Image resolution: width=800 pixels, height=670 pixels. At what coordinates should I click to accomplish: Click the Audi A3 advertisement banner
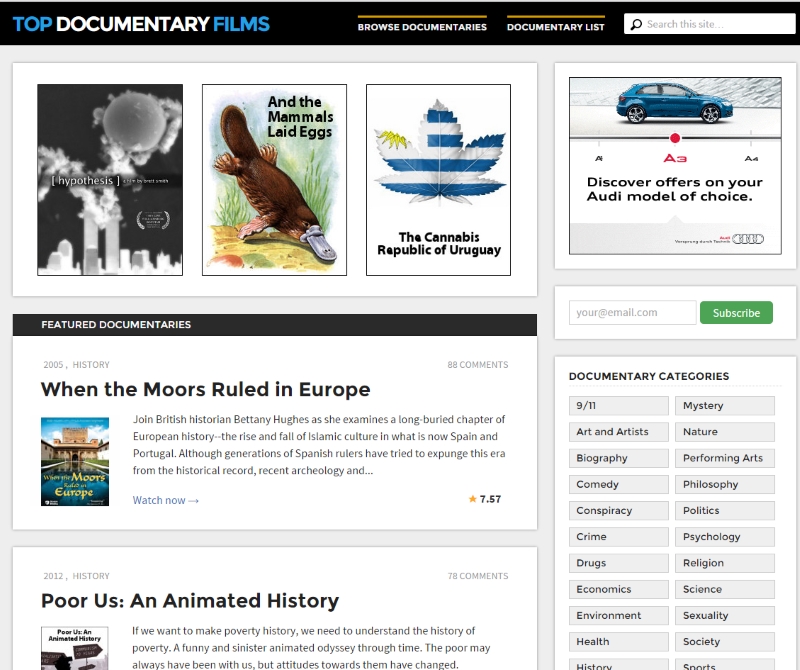tap(675, 166)
